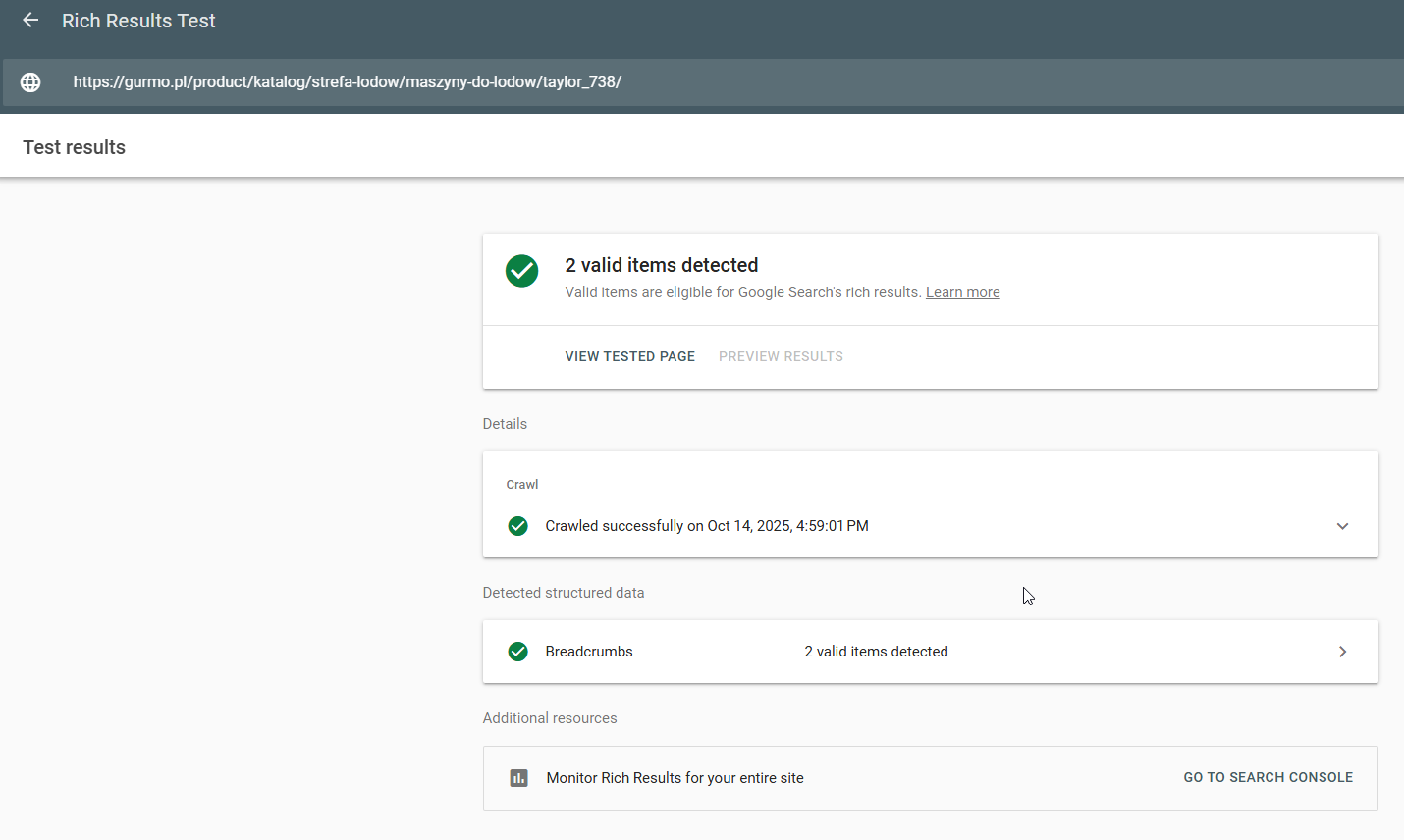Click the Breadcrumbs green checkmark icon
The image size is (1404, 840).
[517, 652]
